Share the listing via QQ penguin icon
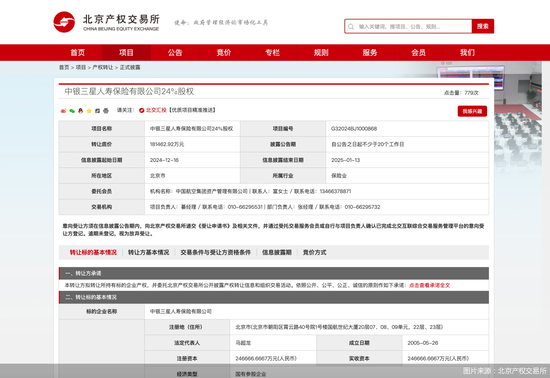Screen dimensions: 550x378 point(81,111)
